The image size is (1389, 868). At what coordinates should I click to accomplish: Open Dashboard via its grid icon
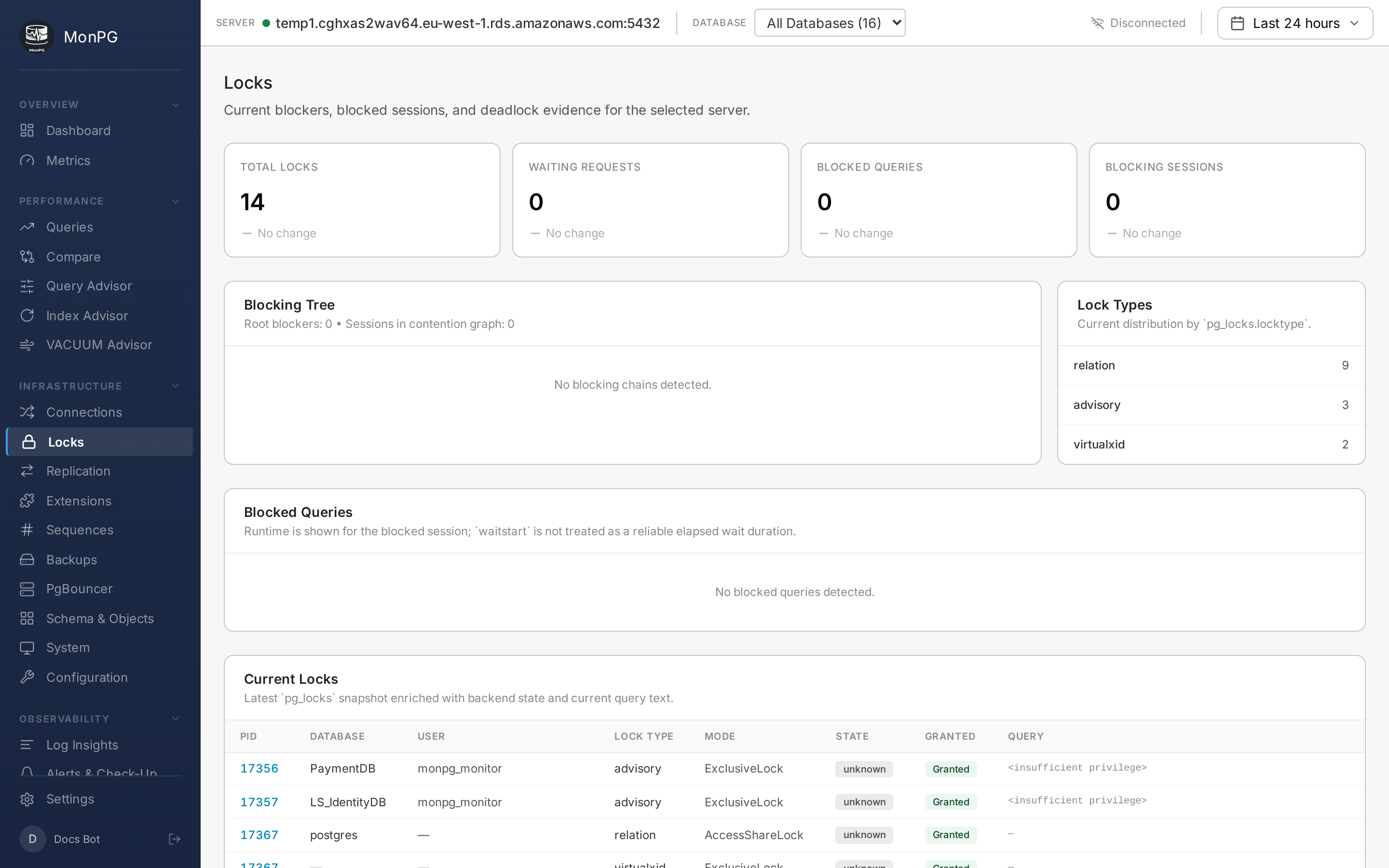[x=27, y=130]
